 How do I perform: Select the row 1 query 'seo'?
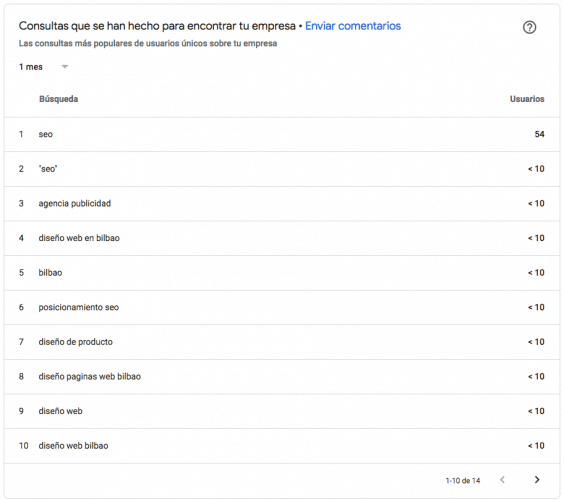[x=46, y=134]
